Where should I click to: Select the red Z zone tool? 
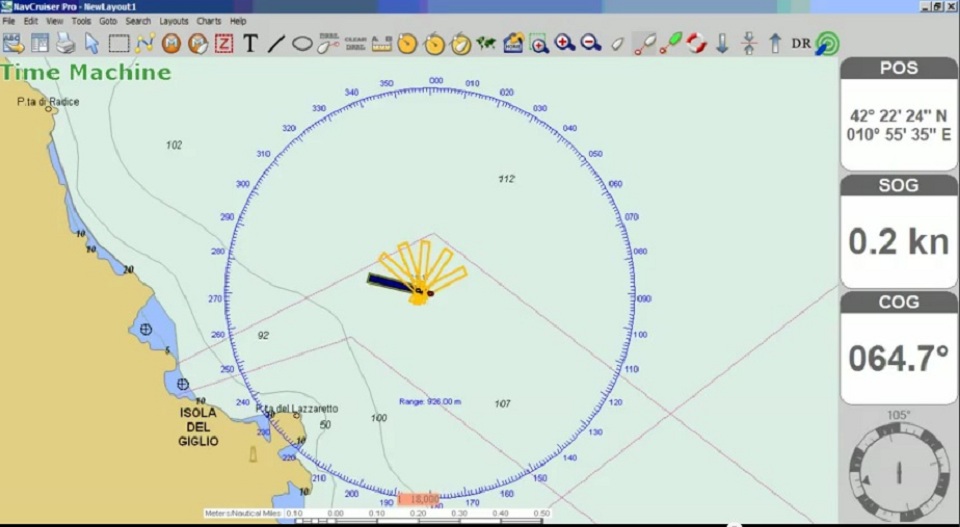224,43
